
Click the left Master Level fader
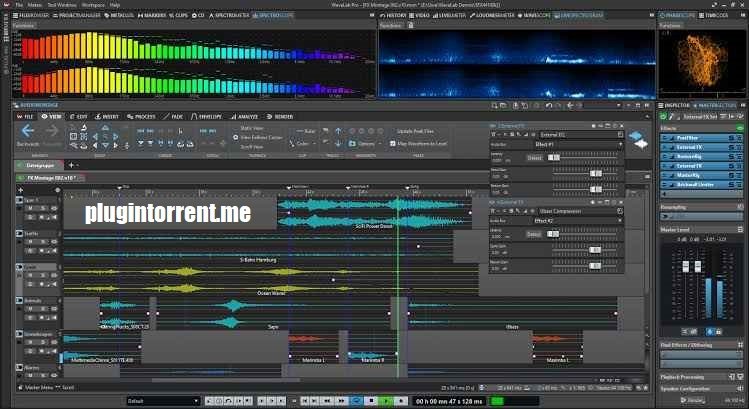click(686, 267)
